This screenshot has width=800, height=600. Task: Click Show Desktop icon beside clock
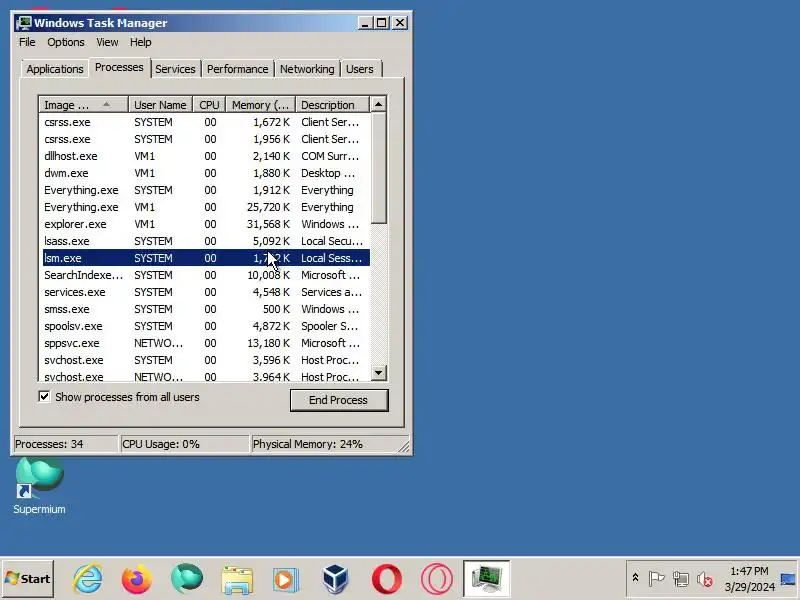click(x=788, y=579)
